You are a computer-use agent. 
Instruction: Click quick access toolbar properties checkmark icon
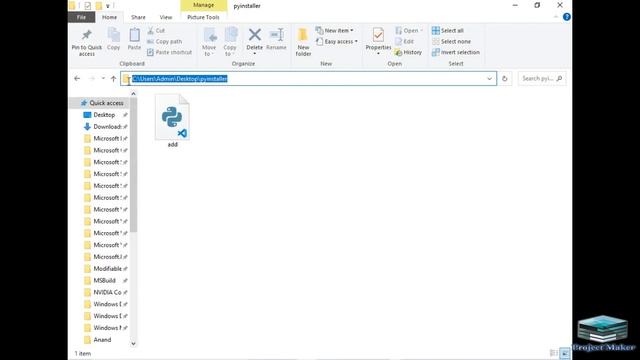click(87, 6)
